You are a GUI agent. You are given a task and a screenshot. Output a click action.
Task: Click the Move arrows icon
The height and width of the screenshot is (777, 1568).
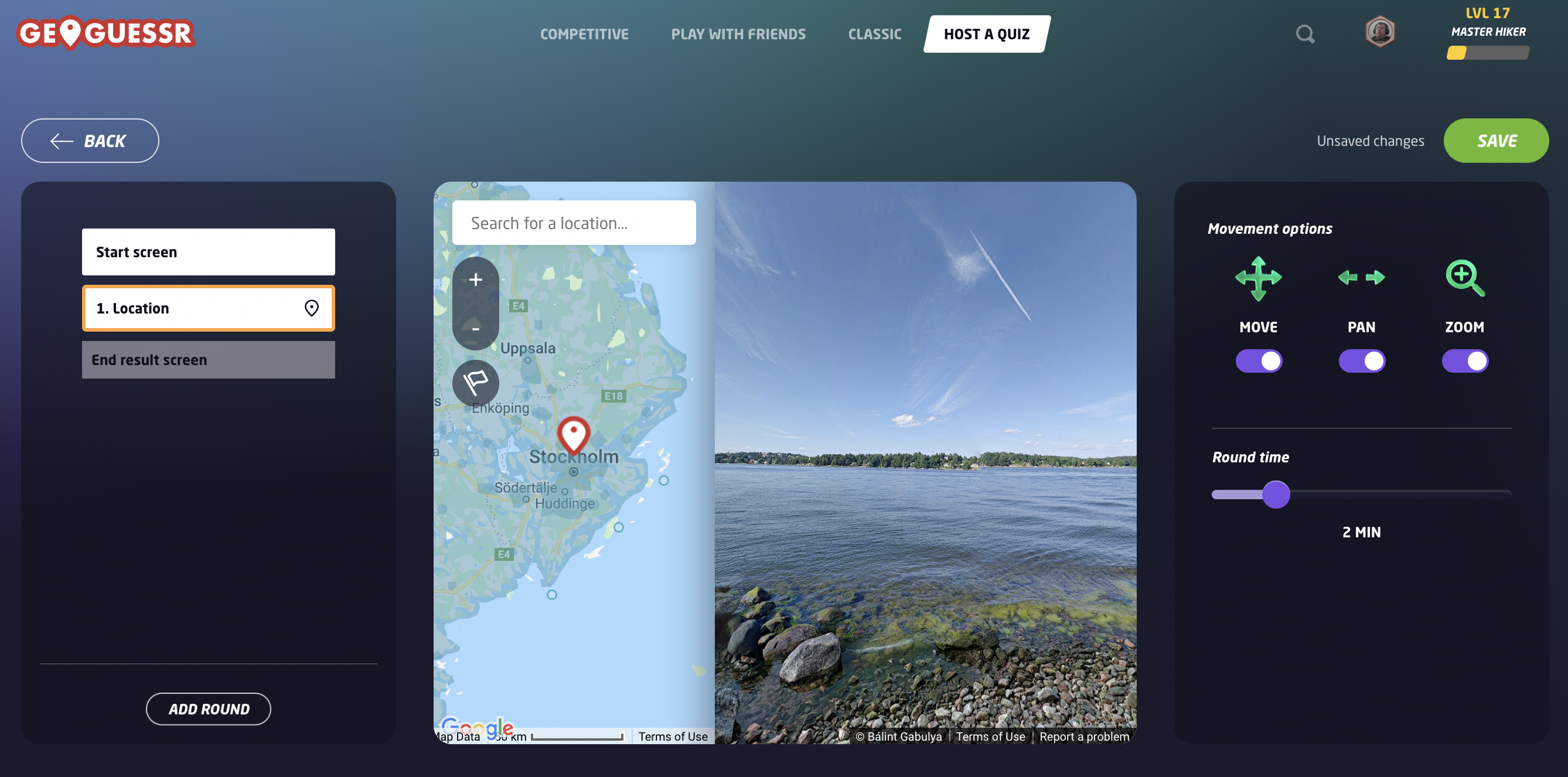(1258, 278)
